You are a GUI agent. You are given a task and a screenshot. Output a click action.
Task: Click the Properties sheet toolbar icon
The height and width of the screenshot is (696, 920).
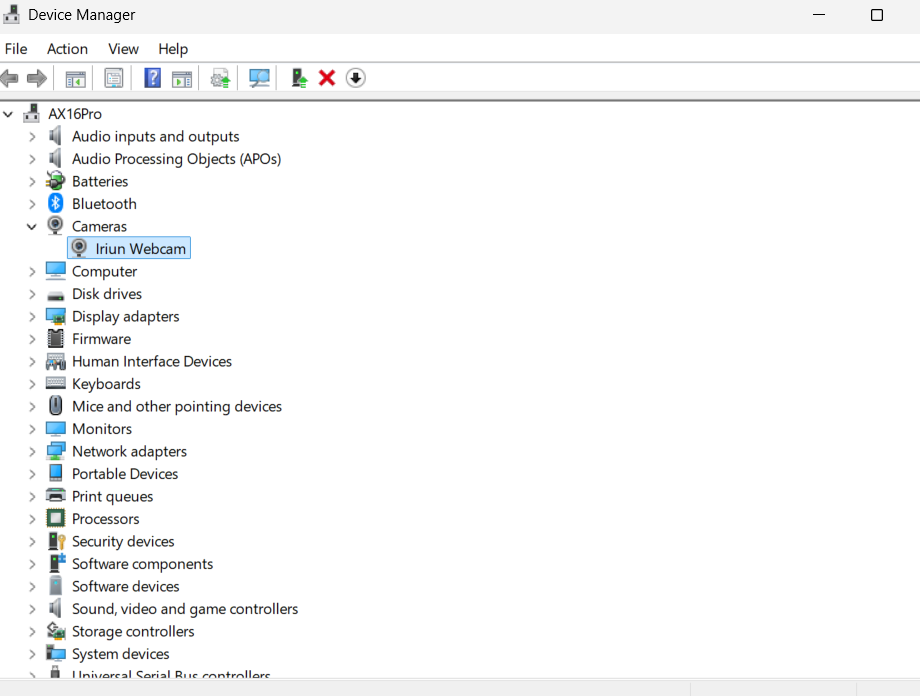coord(114,78)
